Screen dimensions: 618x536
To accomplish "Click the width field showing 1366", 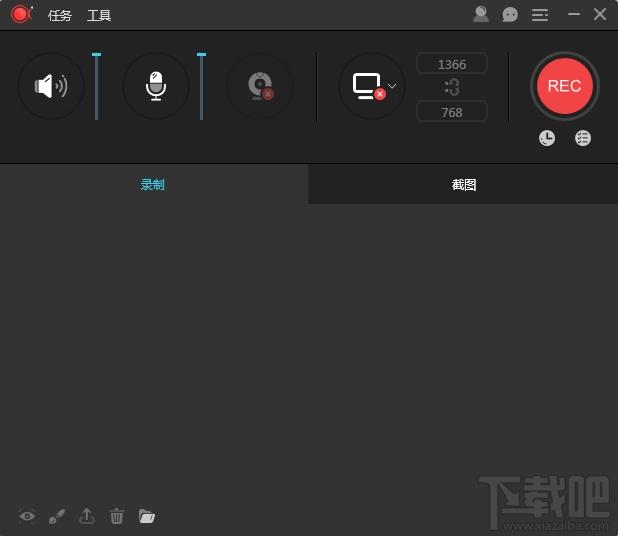I will (452, 64).
